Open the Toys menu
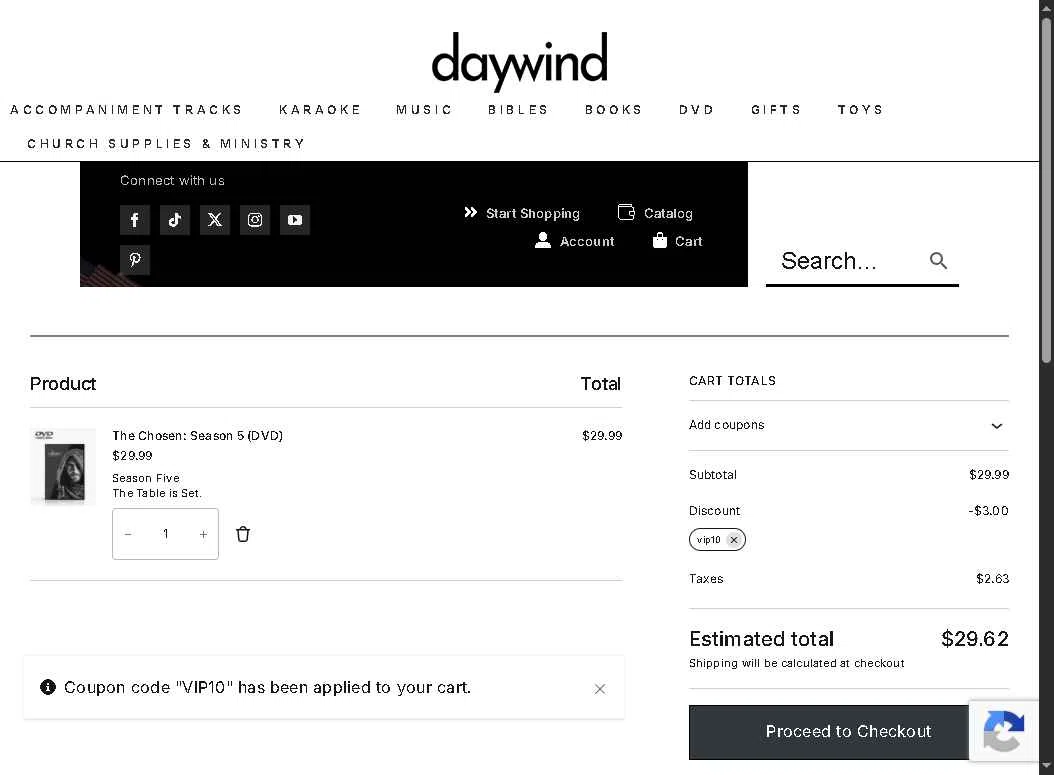Screen dimensions: 1054x775 coord(860,110)
